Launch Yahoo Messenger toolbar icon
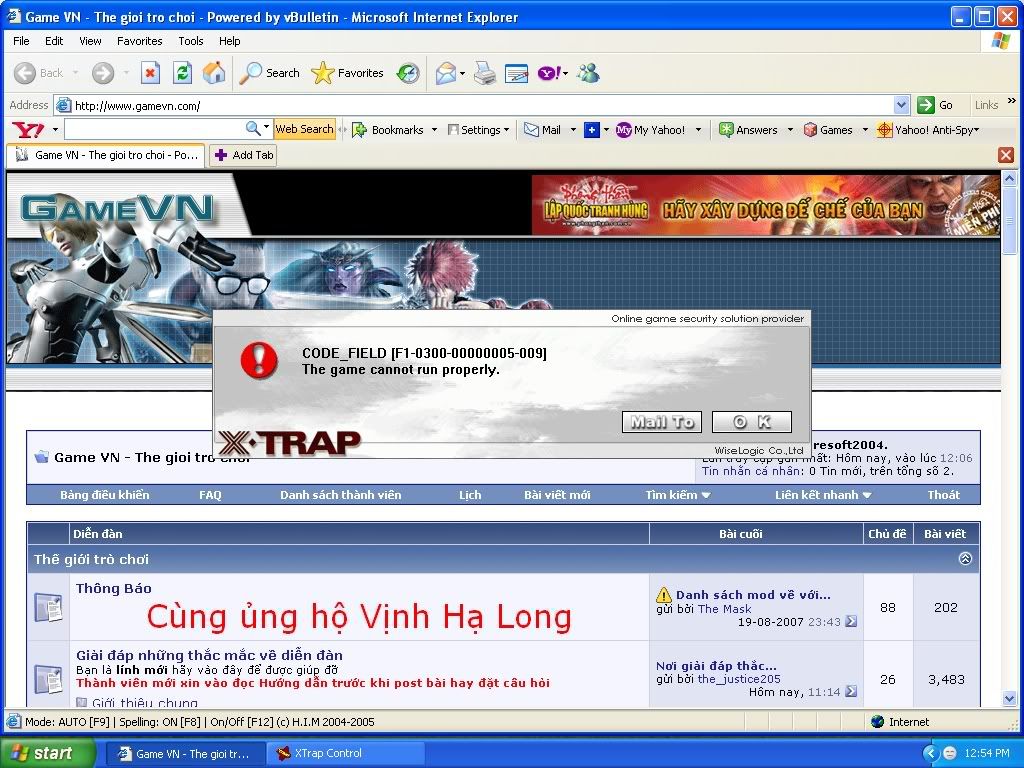1024x768 pixels. point(549,73)
